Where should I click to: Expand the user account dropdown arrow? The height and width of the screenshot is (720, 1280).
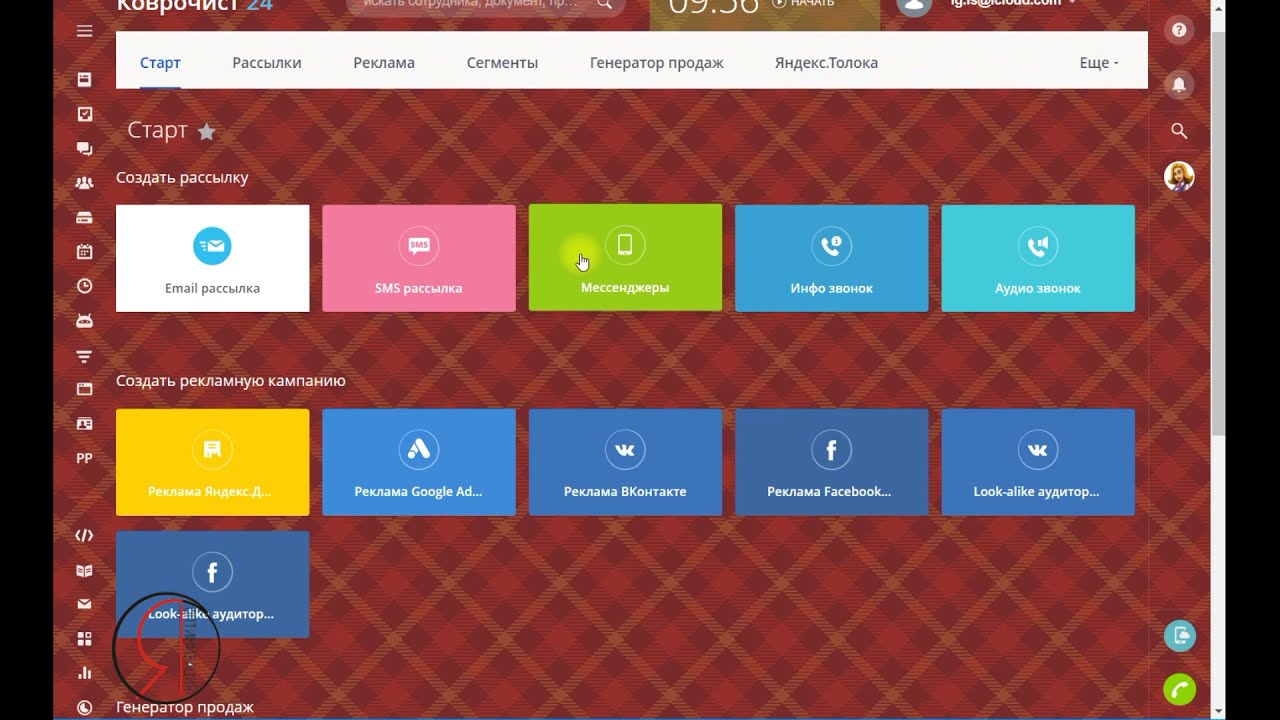pyautogui.click(x=1072, y=3)
